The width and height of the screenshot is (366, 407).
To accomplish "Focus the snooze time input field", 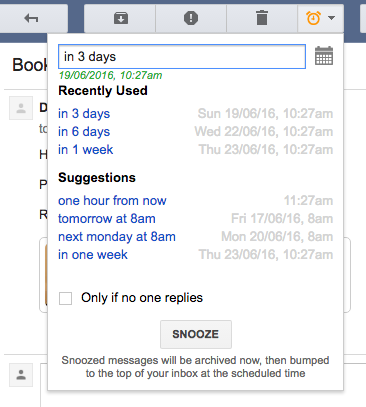I will point(182,57).
